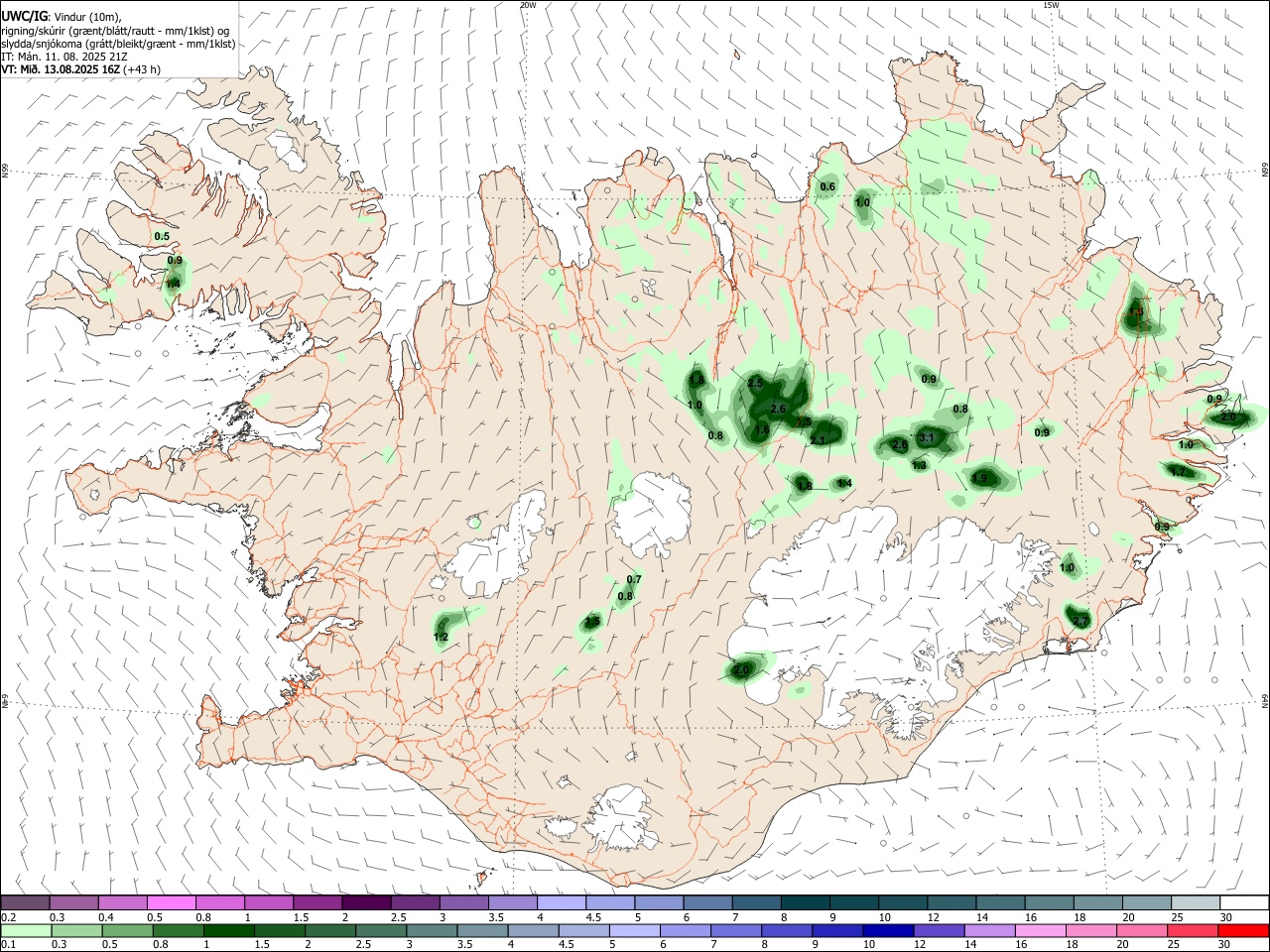This screenshot has height=952, width=1270.
Task: Click the UWC/IG title text
Action: tap(25, 16)
